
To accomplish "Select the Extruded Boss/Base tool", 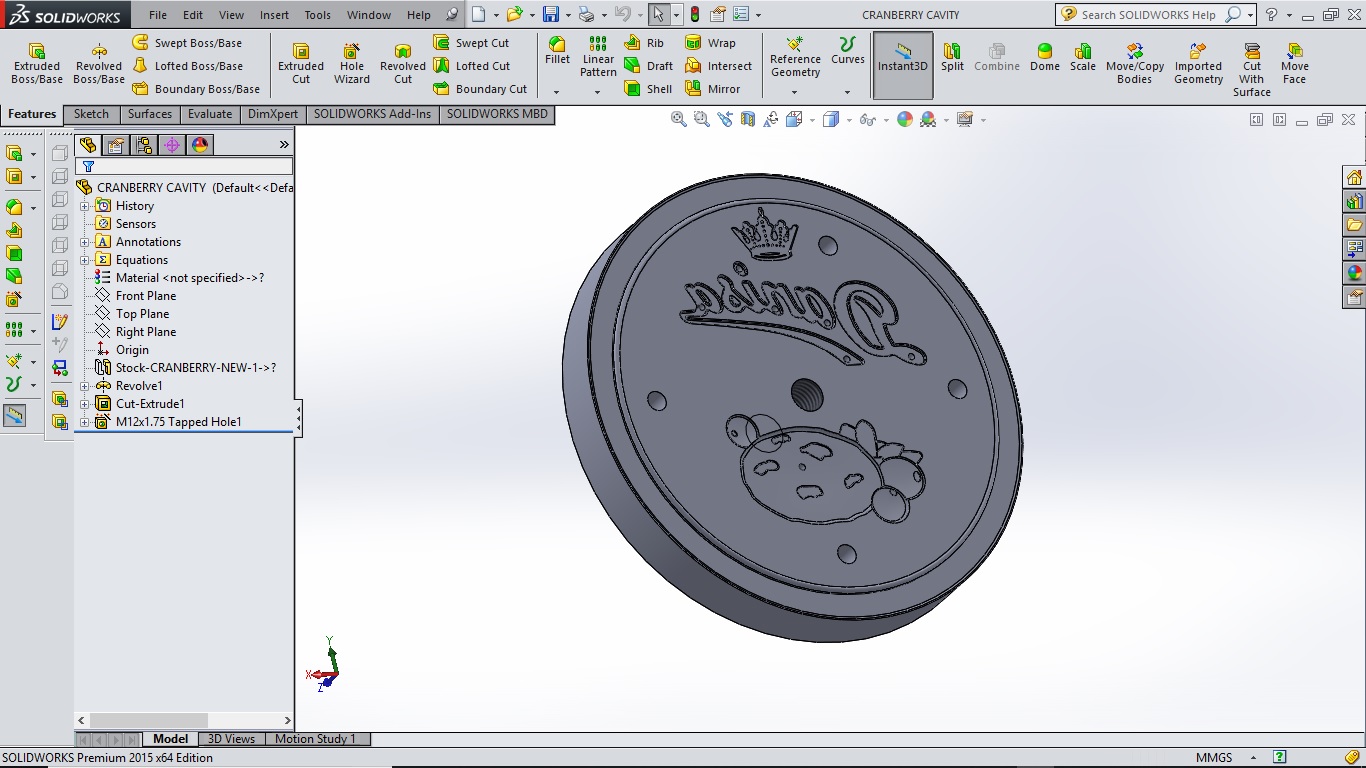I will (37, 64).
